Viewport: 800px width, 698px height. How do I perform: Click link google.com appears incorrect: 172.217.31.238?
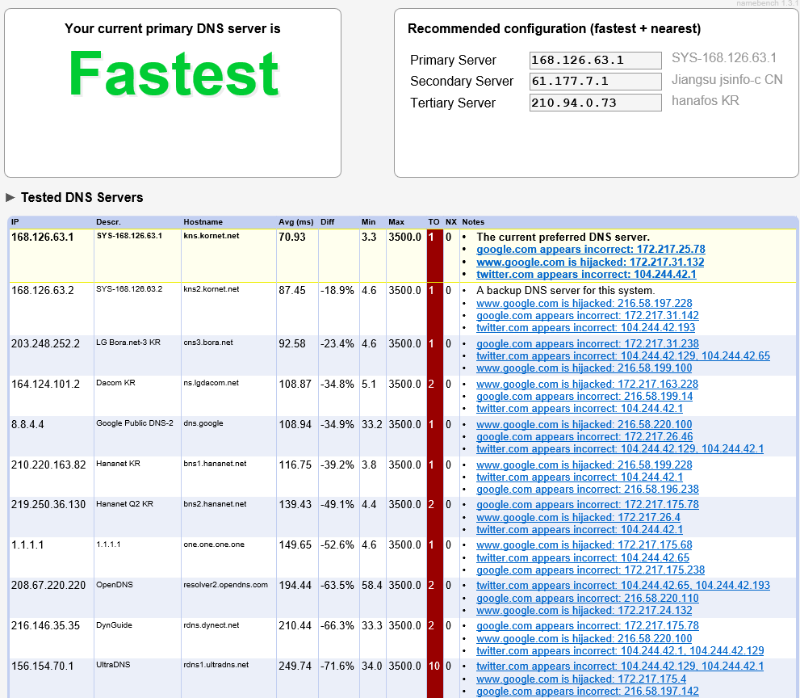pyautogui.click(x=587, y=344)
